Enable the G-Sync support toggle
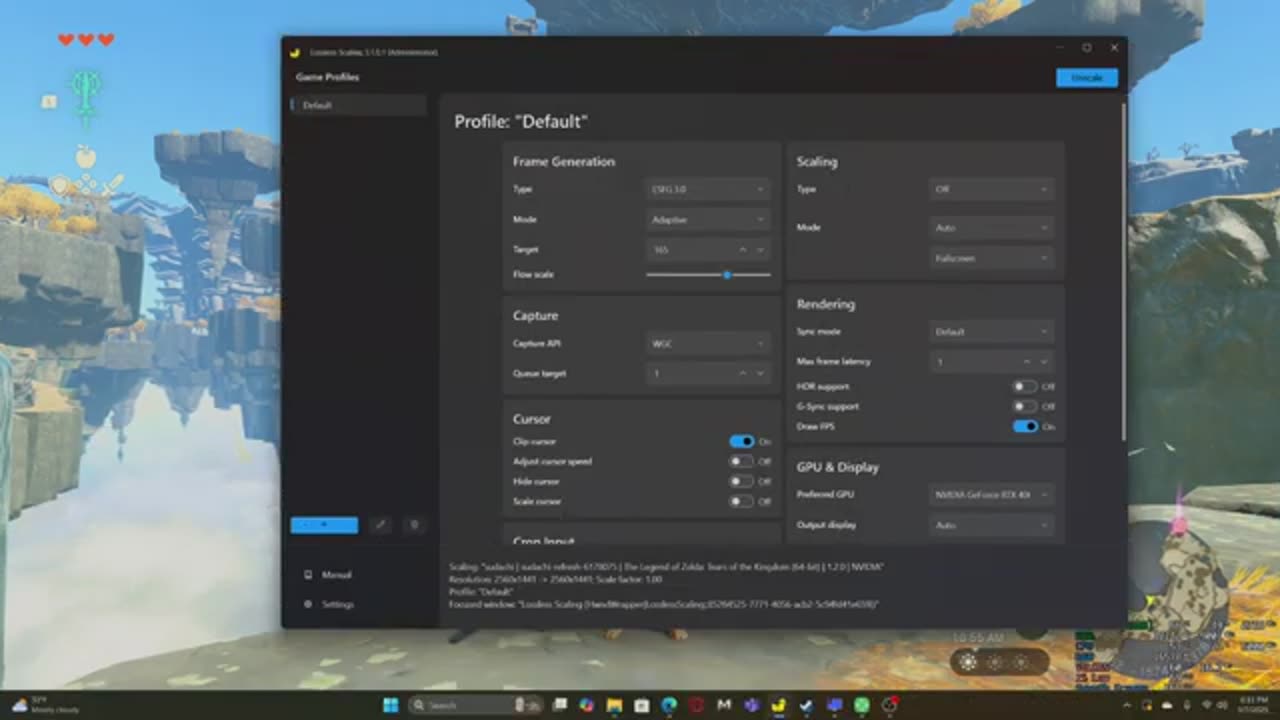The height and width of the screenshot is (720, 1280). coord(1025,406)
